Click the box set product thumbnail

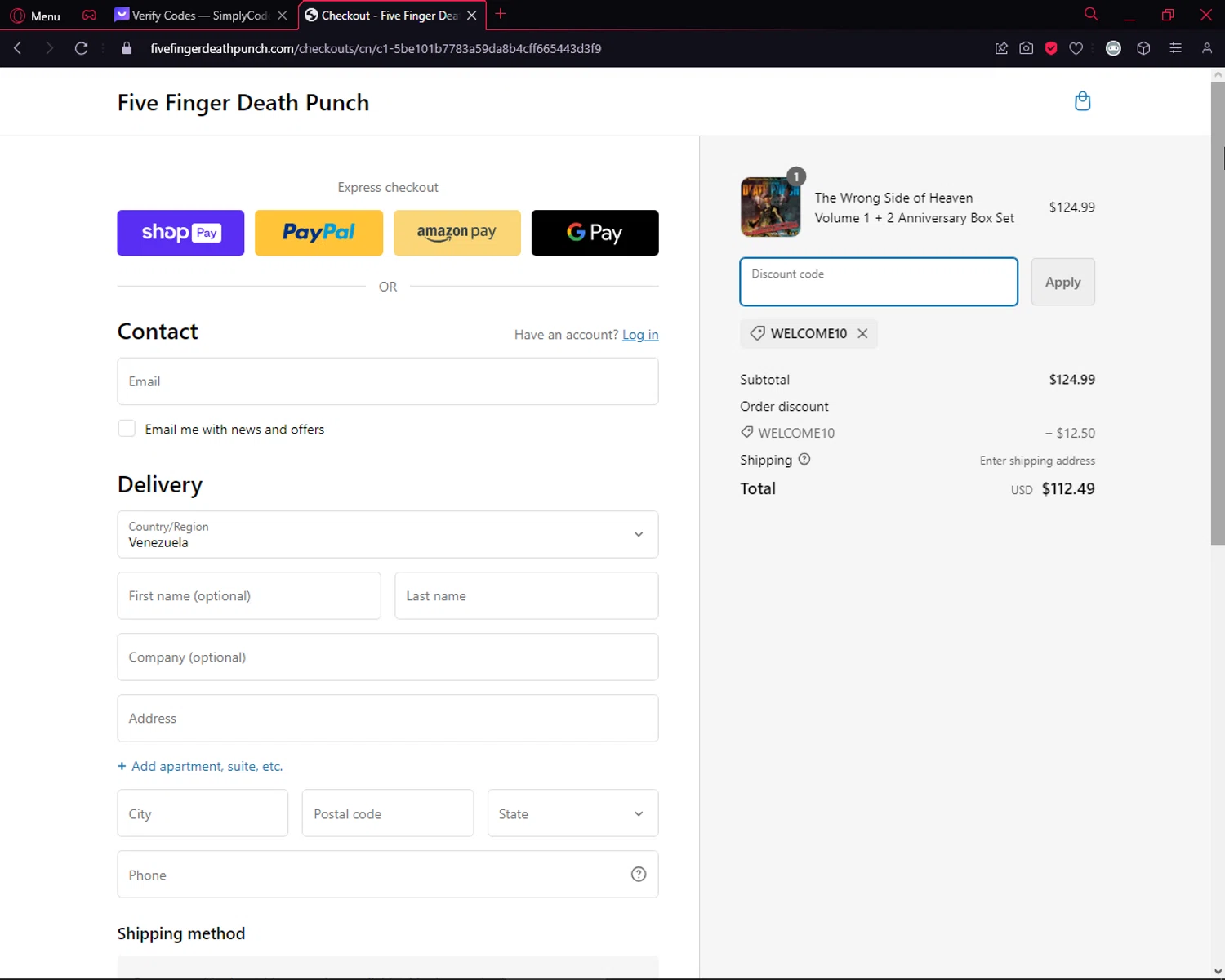[x=771, y=207]
